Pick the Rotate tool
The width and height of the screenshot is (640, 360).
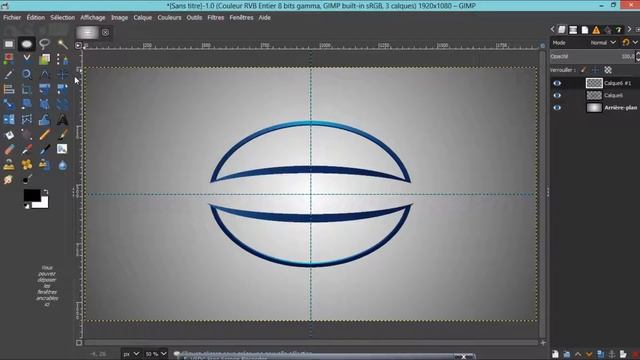point(62,89)
